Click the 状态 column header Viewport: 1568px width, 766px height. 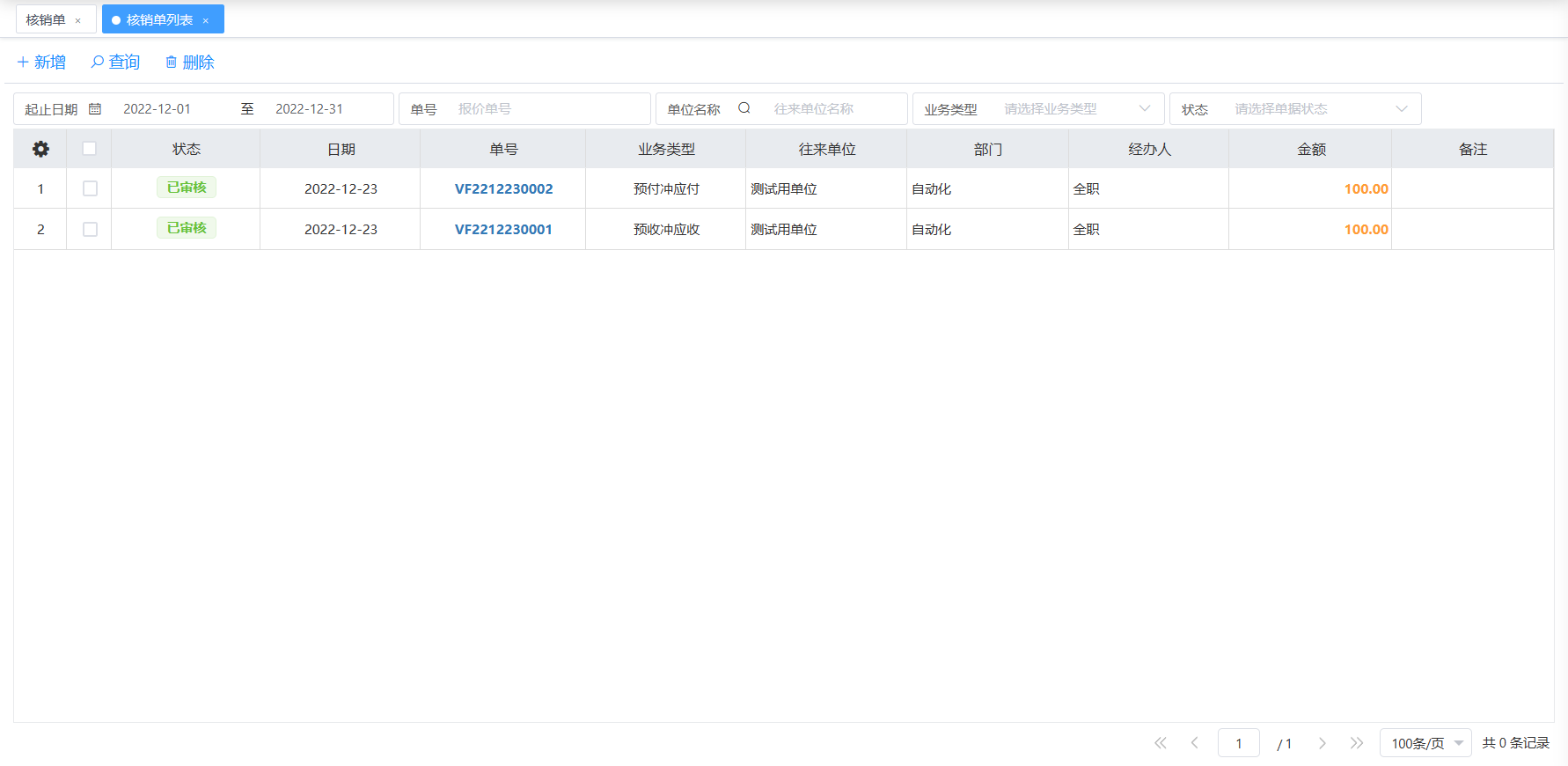tap(186, 149)
